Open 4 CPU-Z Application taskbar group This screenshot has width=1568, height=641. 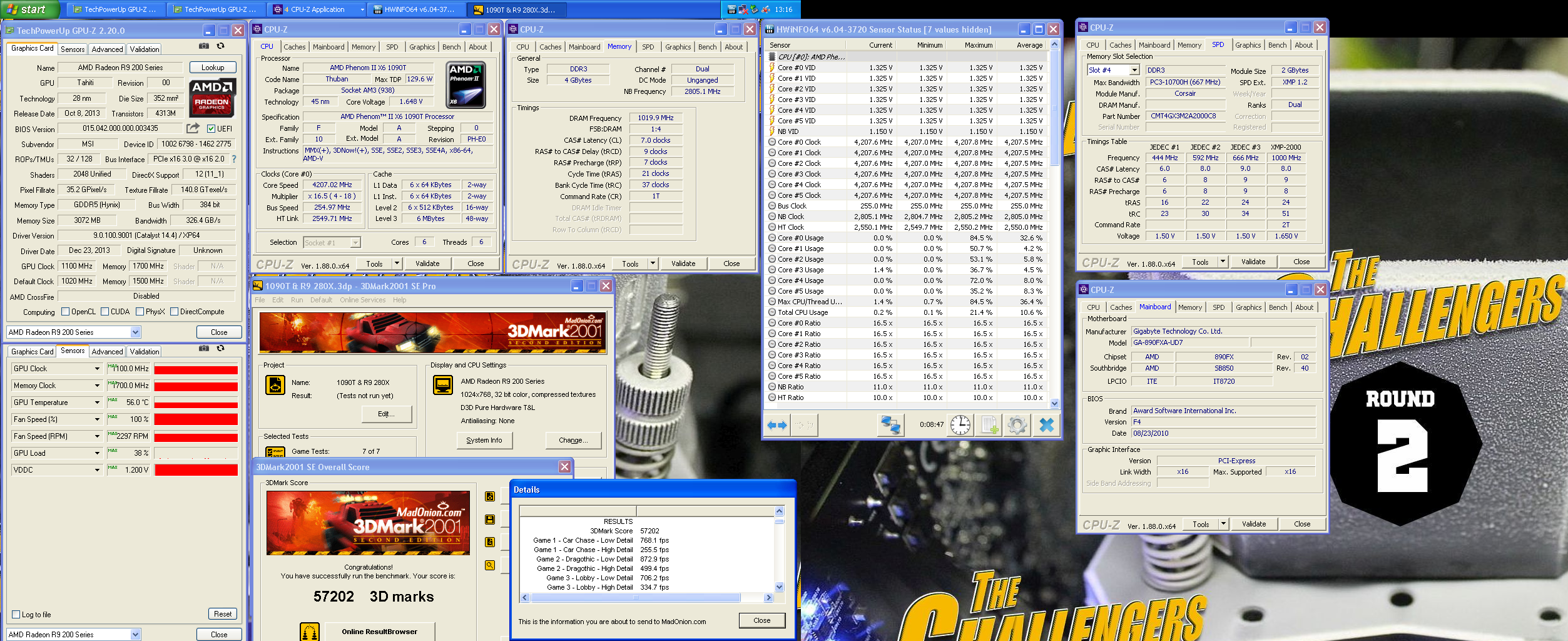click(318, 9)
